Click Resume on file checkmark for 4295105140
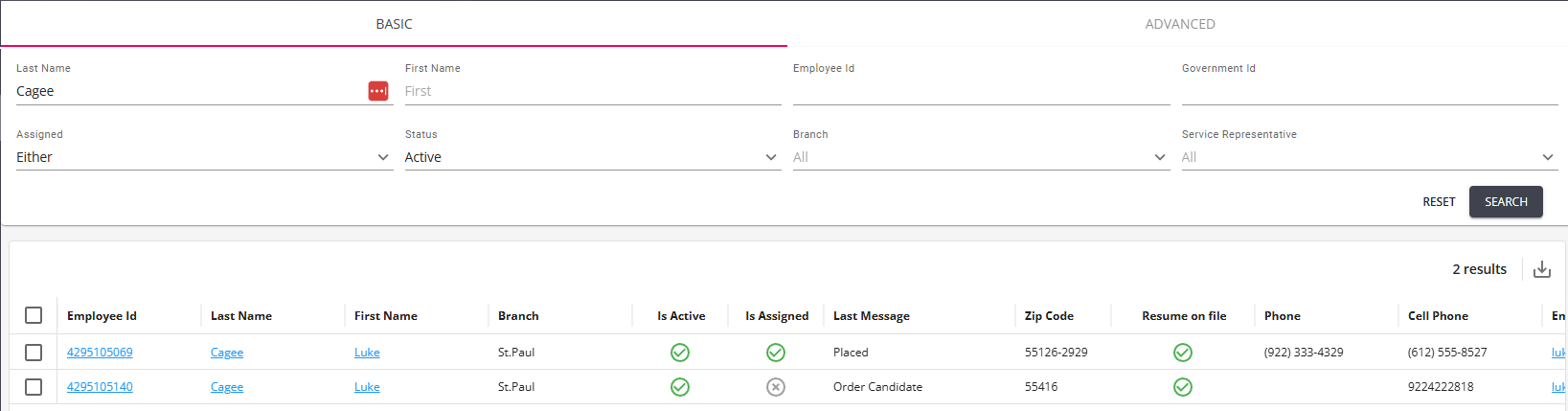Image resolution: width=1568 pixels, height=411 pixels. [x=1183, y=387]
